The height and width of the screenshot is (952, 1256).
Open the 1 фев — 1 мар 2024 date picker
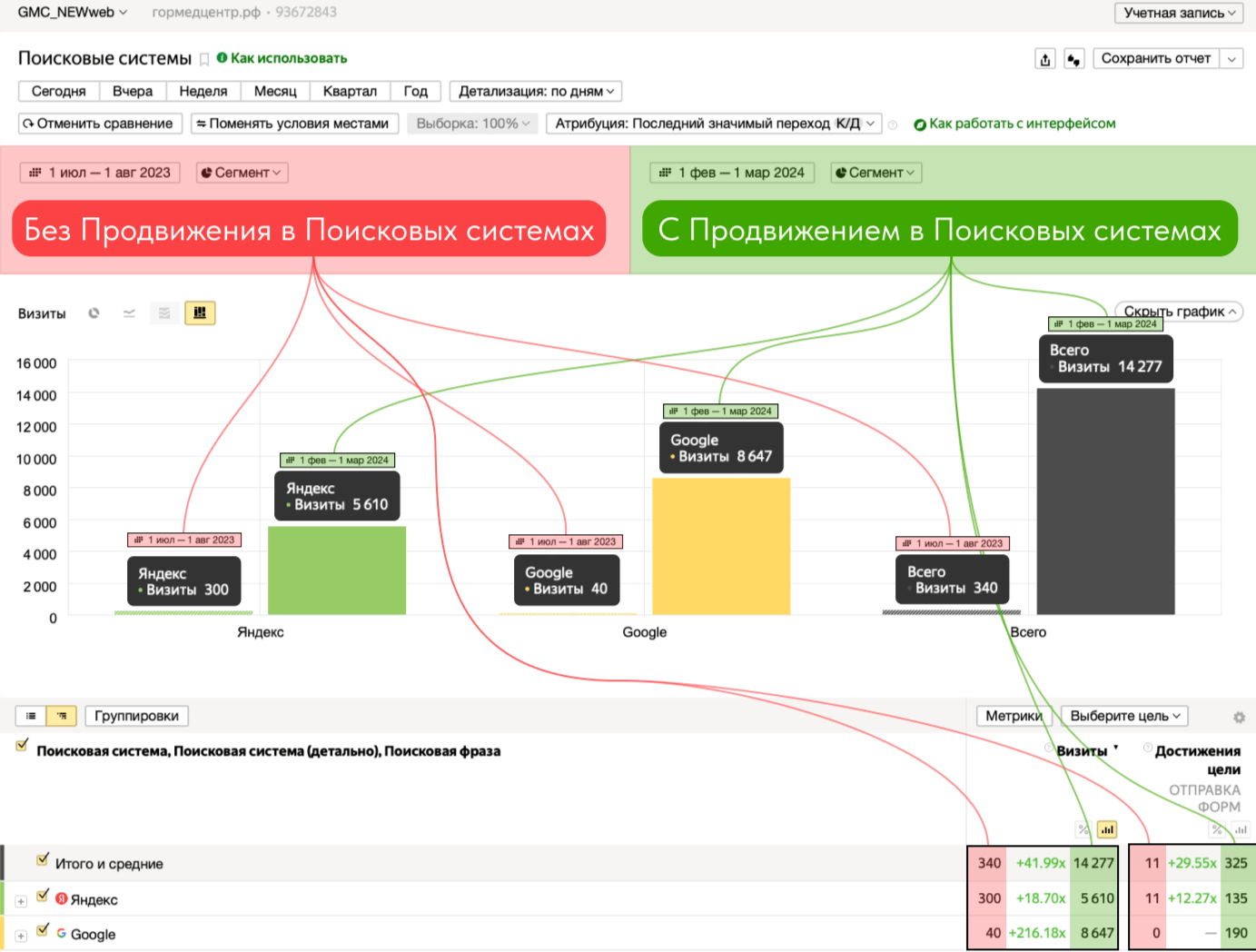[732, 173]
